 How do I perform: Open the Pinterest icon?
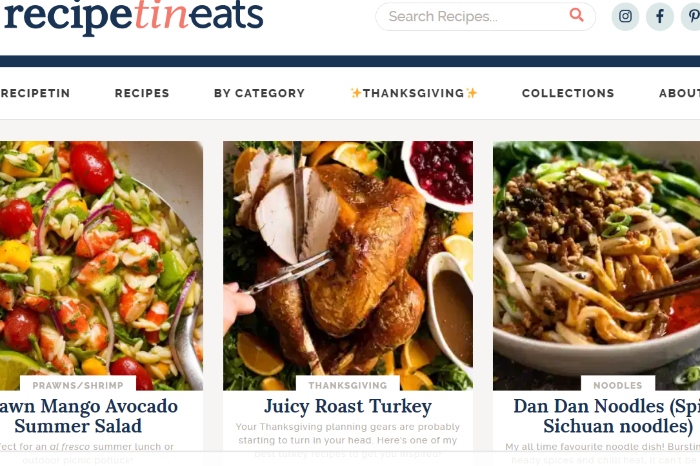click(691, 17)
